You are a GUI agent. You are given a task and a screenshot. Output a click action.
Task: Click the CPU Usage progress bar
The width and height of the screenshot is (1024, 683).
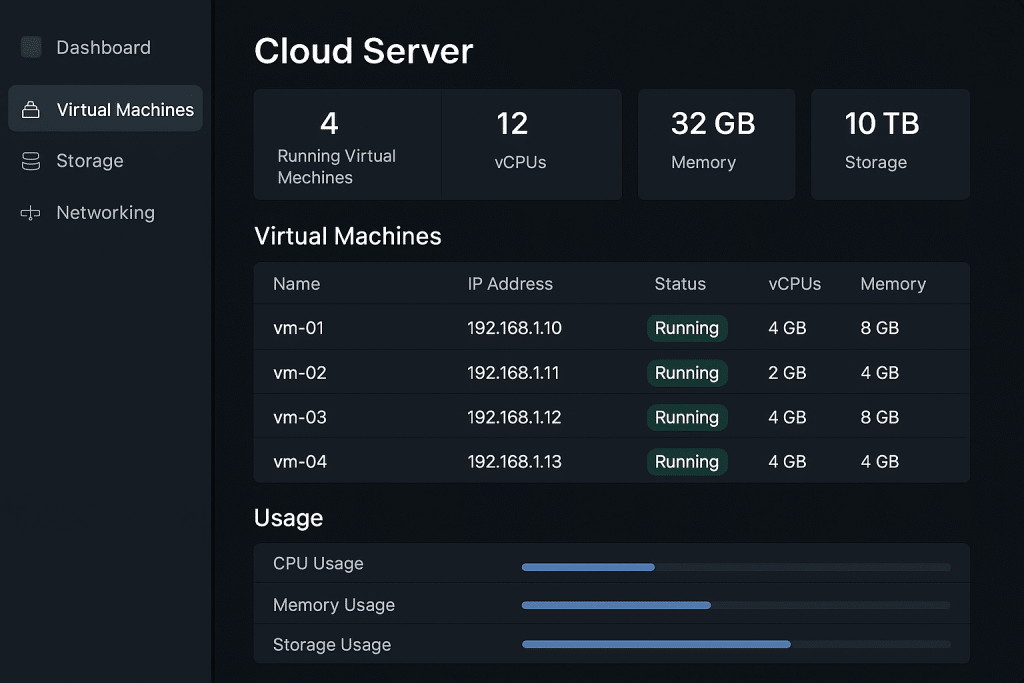(735, 567)
